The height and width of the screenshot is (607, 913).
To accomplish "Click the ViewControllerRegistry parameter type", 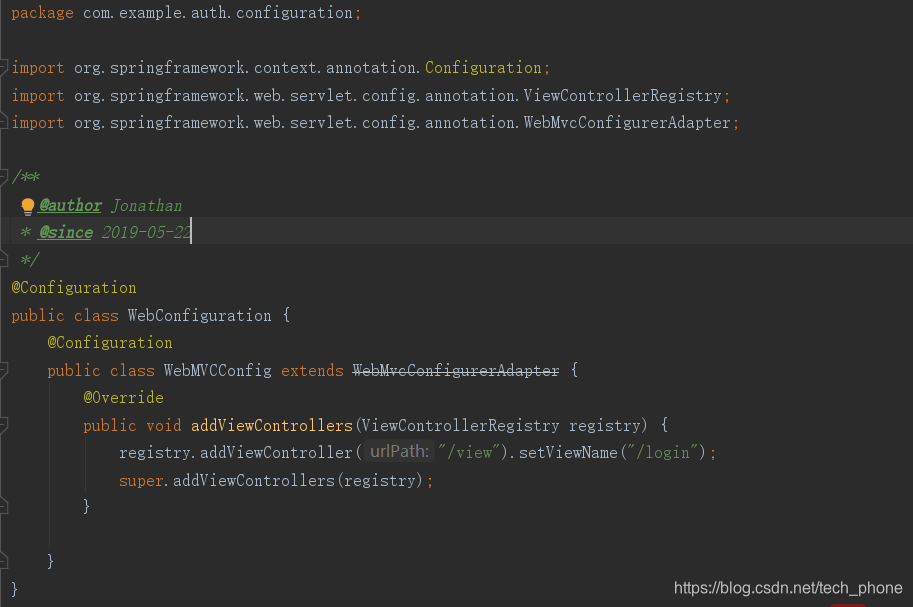I will 461,426.
